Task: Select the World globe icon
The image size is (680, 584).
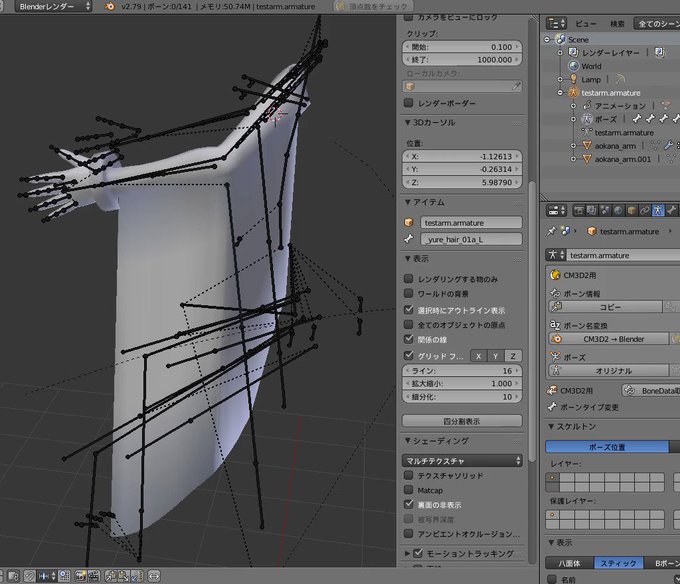Action: (573, 66)
